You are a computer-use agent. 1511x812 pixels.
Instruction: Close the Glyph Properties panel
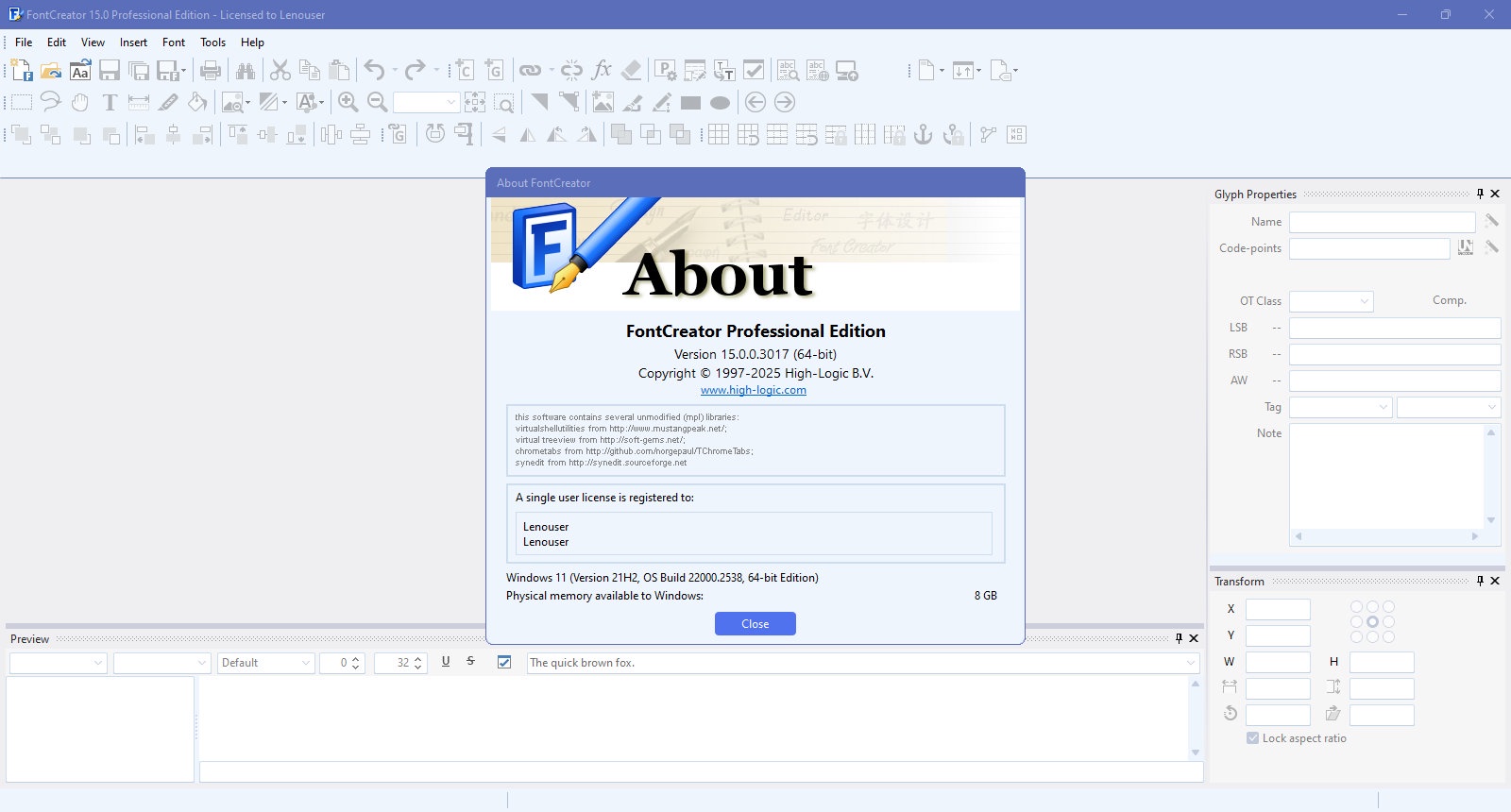pos(1495,194)
